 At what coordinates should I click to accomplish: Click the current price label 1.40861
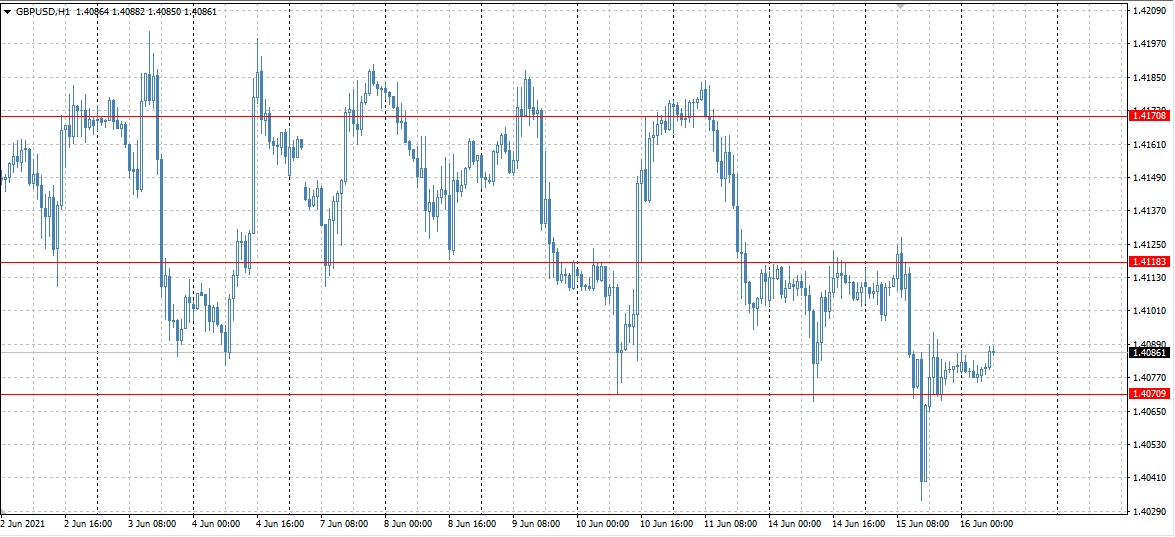click(x=1150, y=352)
